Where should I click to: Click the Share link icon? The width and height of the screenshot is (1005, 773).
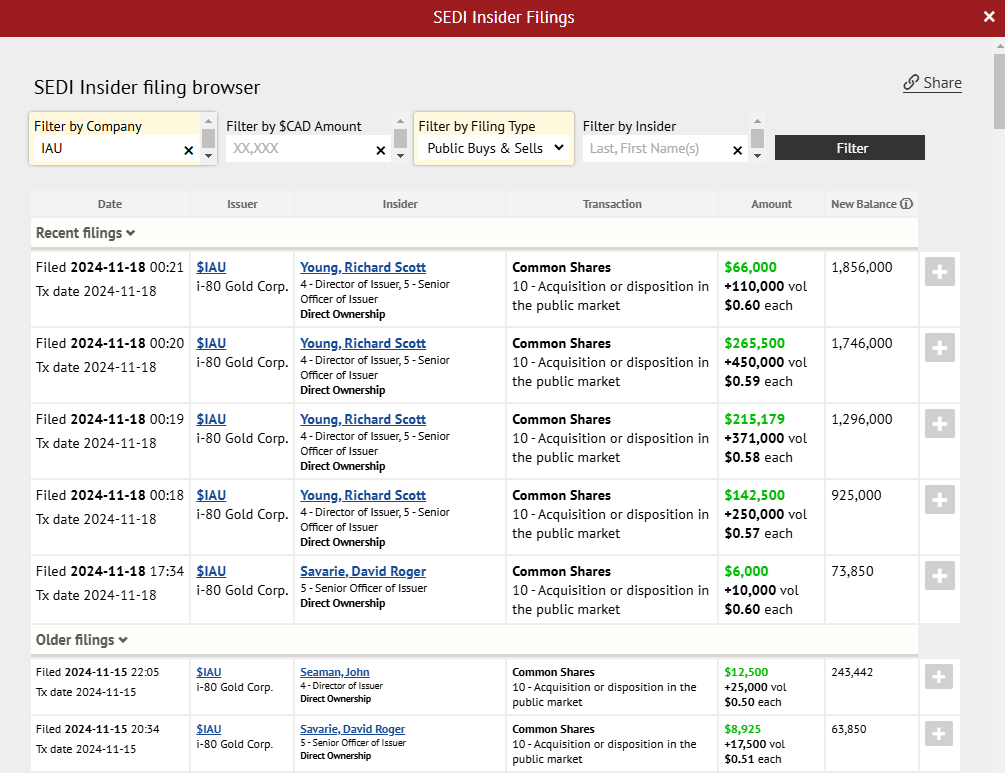pyautogui.click(x=911, y=83)
